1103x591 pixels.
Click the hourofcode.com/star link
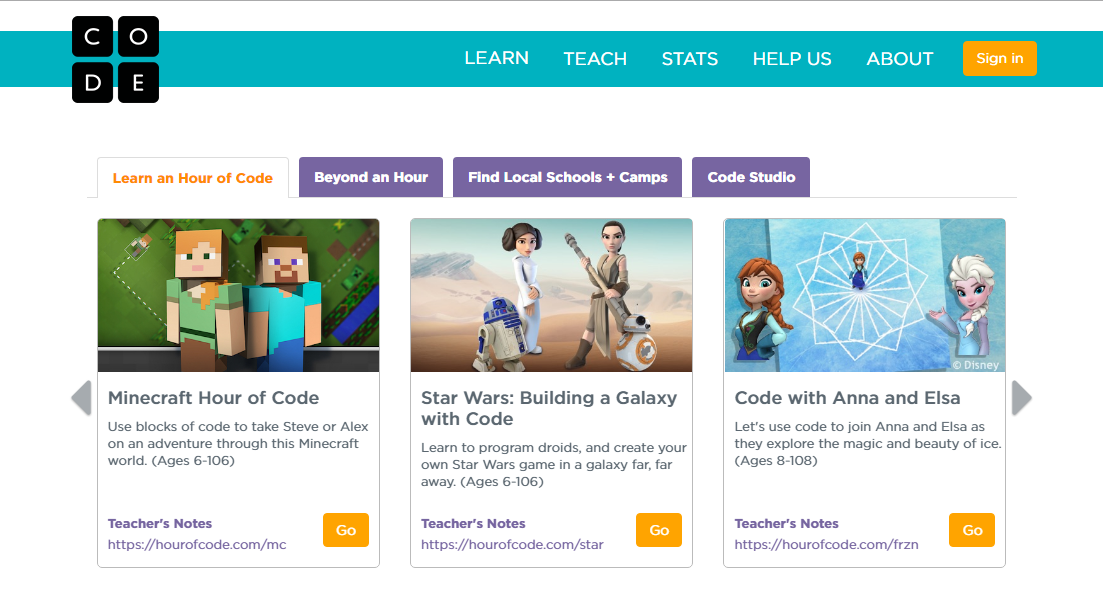[x=512, y=545]
